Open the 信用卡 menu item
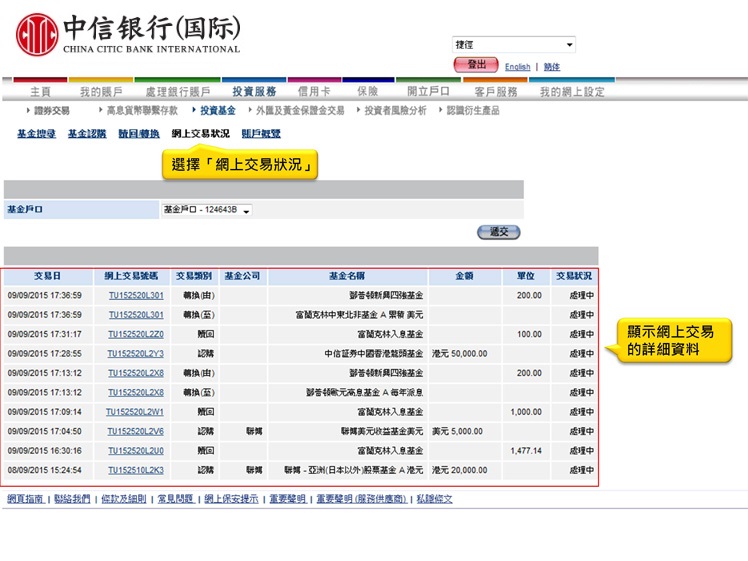This screenshot has height=561, width=748. [314, 91]
